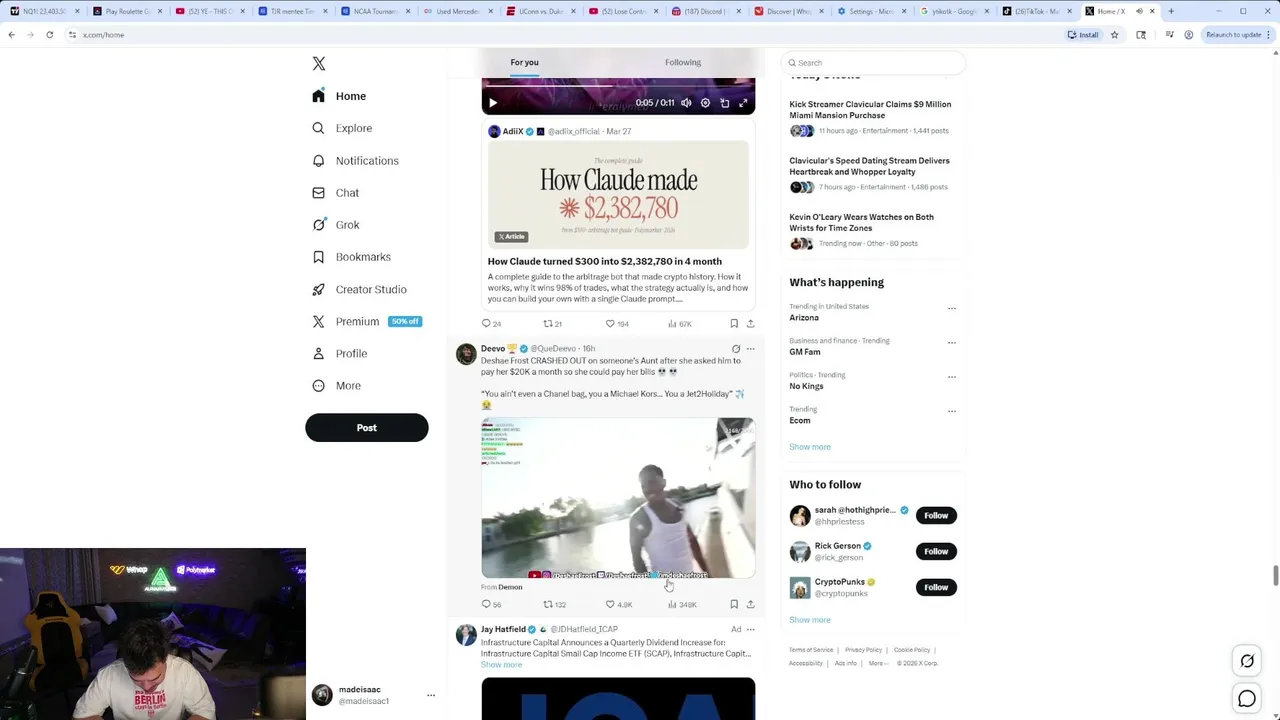The image size is (1280, 720).
Task: Mute the feed video volume
Action: point(686,102)
